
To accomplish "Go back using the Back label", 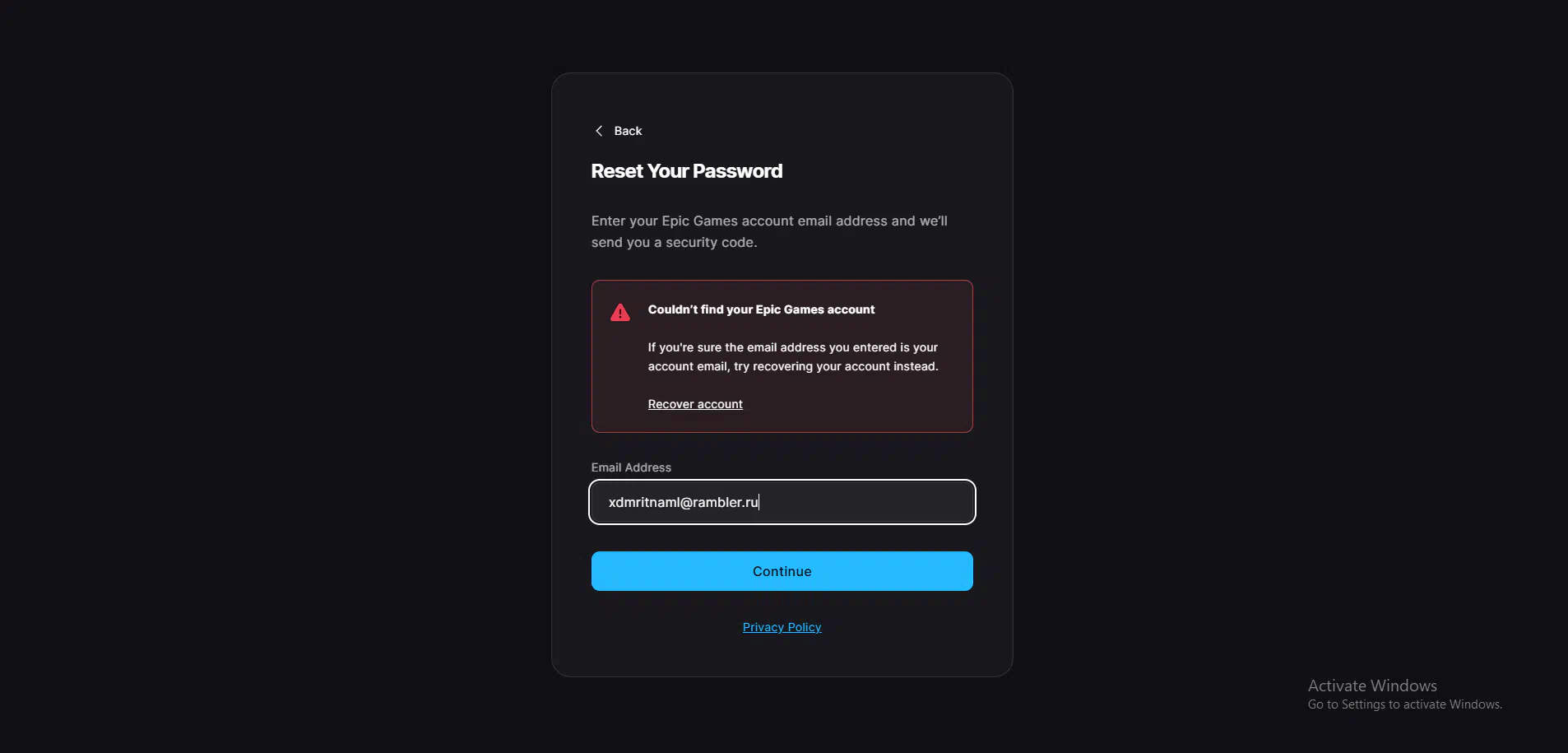I will [628, 131].
